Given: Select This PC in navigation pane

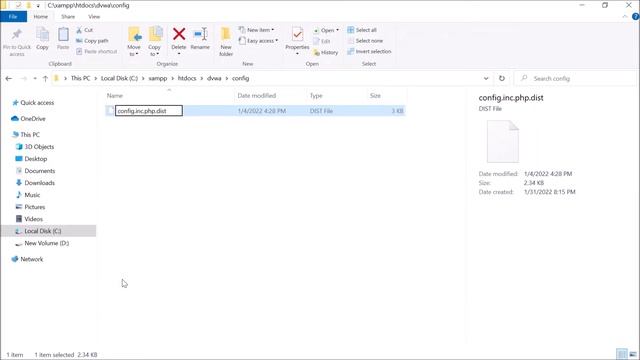Looking at the screenshot, I should 26,135.
